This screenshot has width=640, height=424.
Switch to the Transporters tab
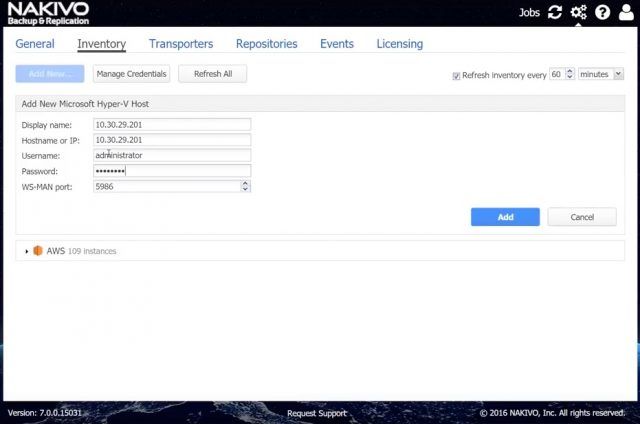pyautogui.click(x=181, y=44)
